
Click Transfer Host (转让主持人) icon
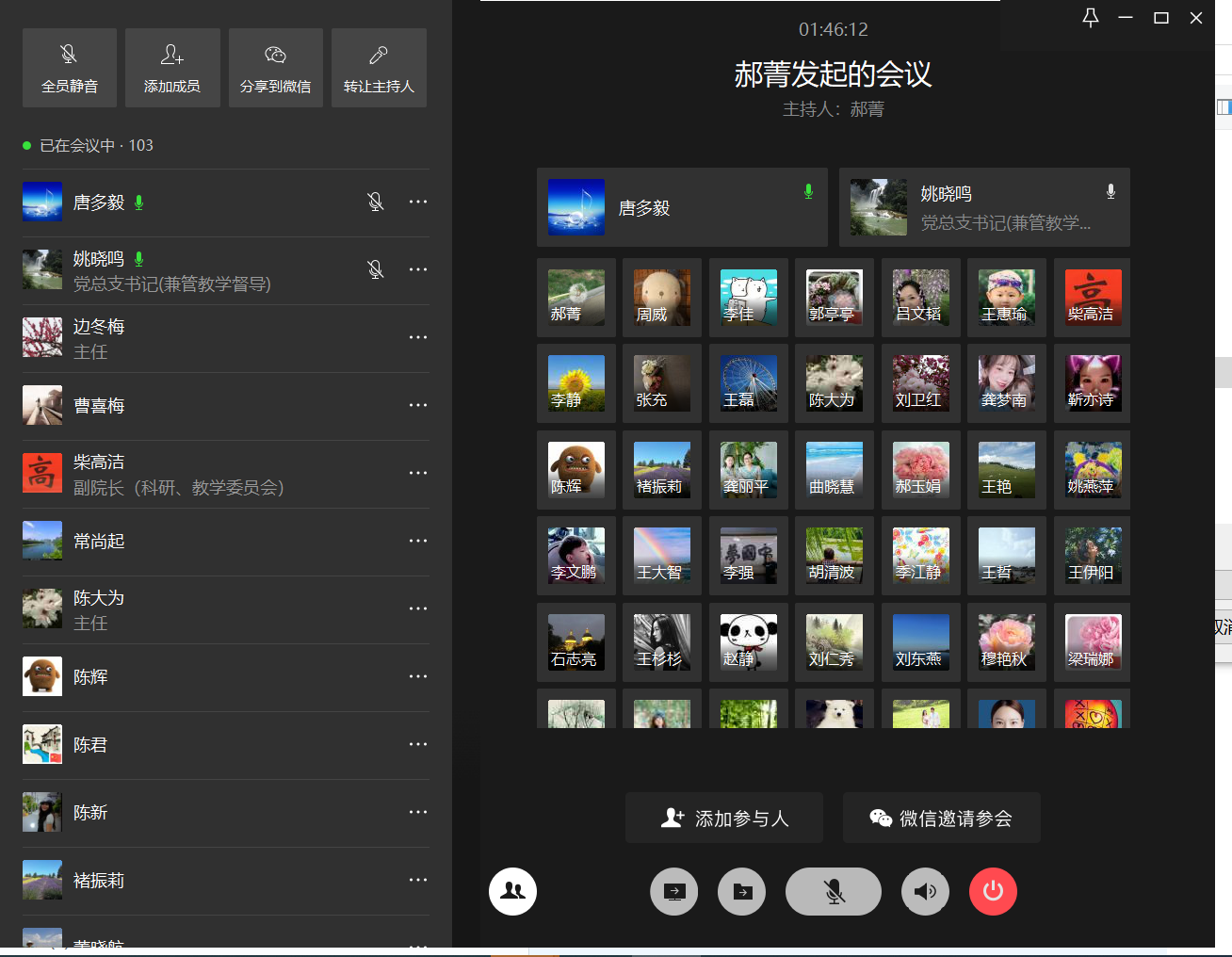pos(379,68)
